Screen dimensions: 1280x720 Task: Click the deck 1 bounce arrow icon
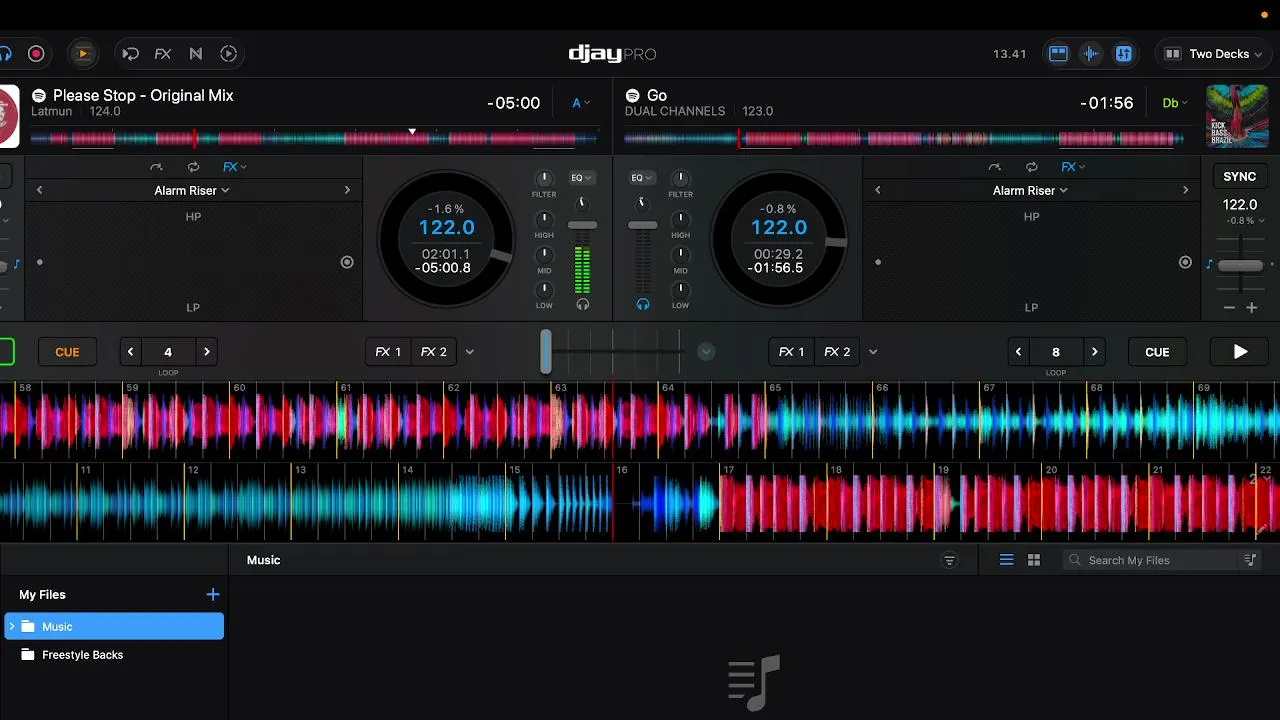pyautogui.click(x=156, y=167)
